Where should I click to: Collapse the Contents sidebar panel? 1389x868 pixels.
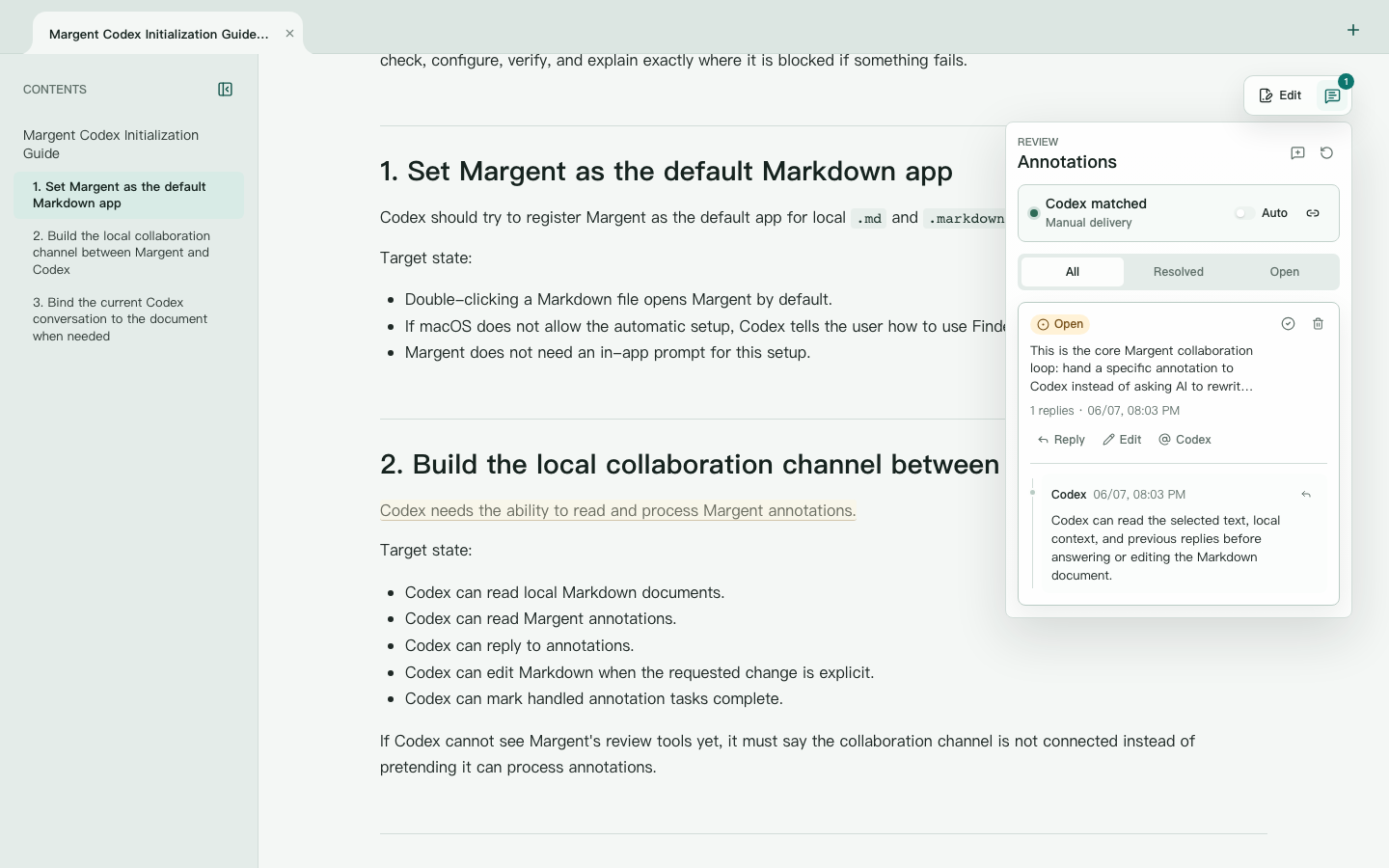(225, 90)
